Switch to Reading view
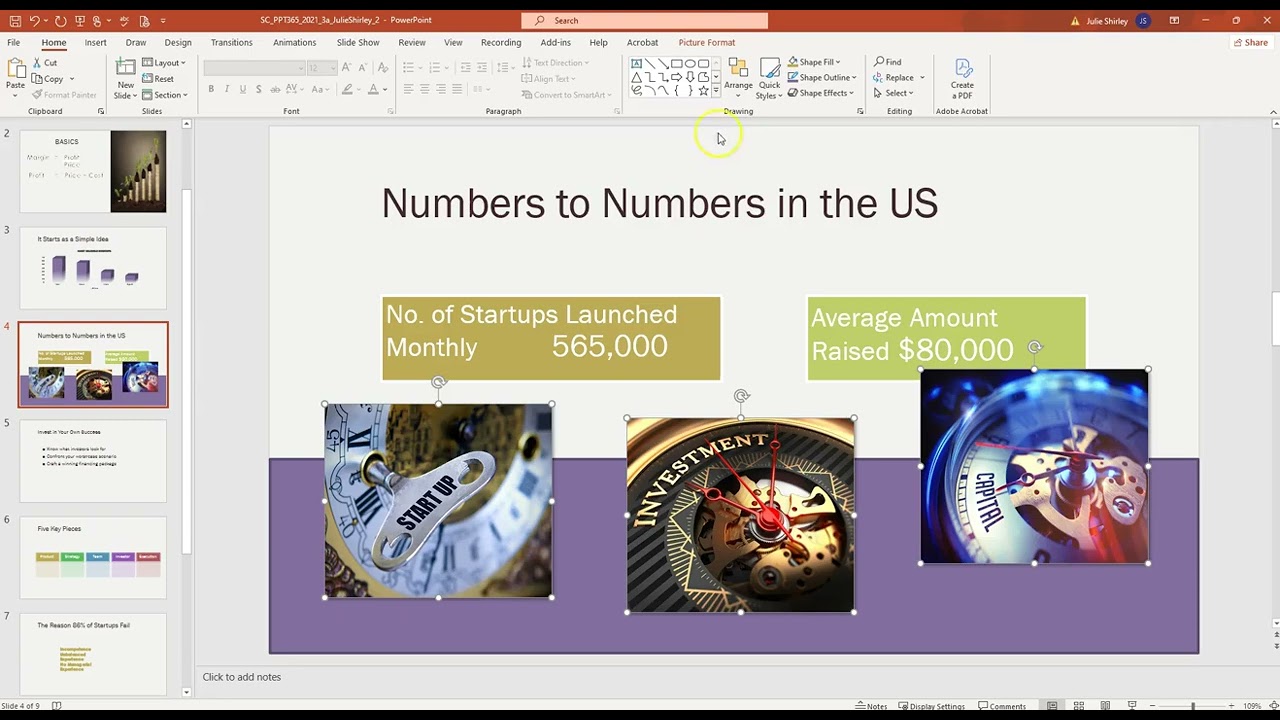 1105,706
